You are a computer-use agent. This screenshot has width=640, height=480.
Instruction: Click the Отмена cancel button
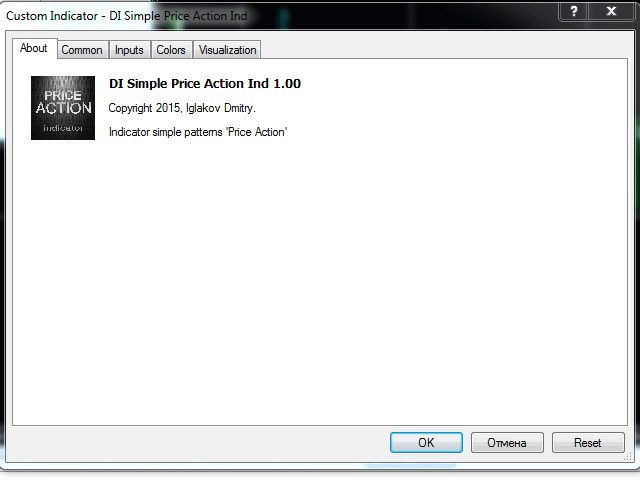[x=507, y=442]
